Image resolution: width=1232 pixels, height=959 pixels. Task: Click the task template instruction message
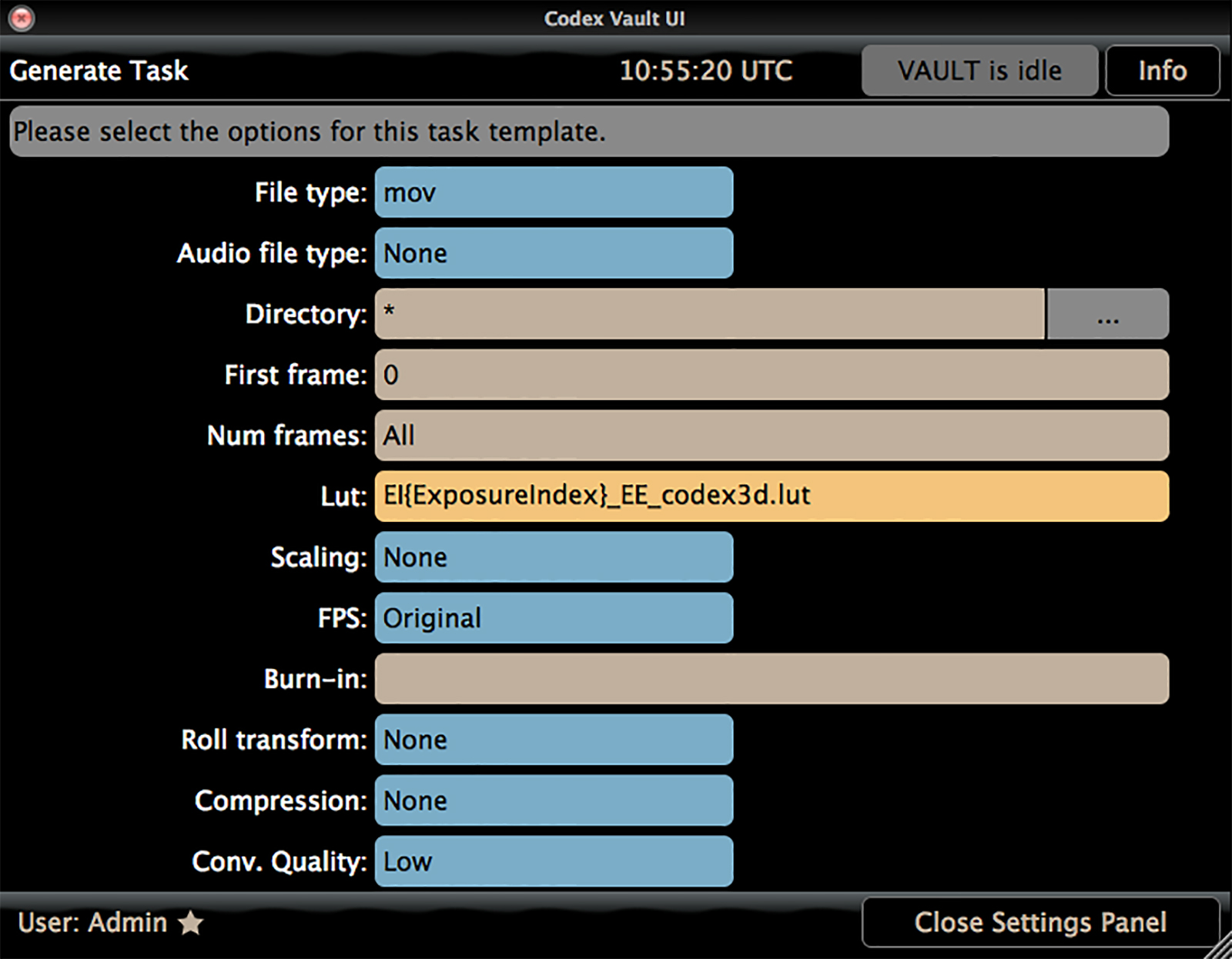589,132
